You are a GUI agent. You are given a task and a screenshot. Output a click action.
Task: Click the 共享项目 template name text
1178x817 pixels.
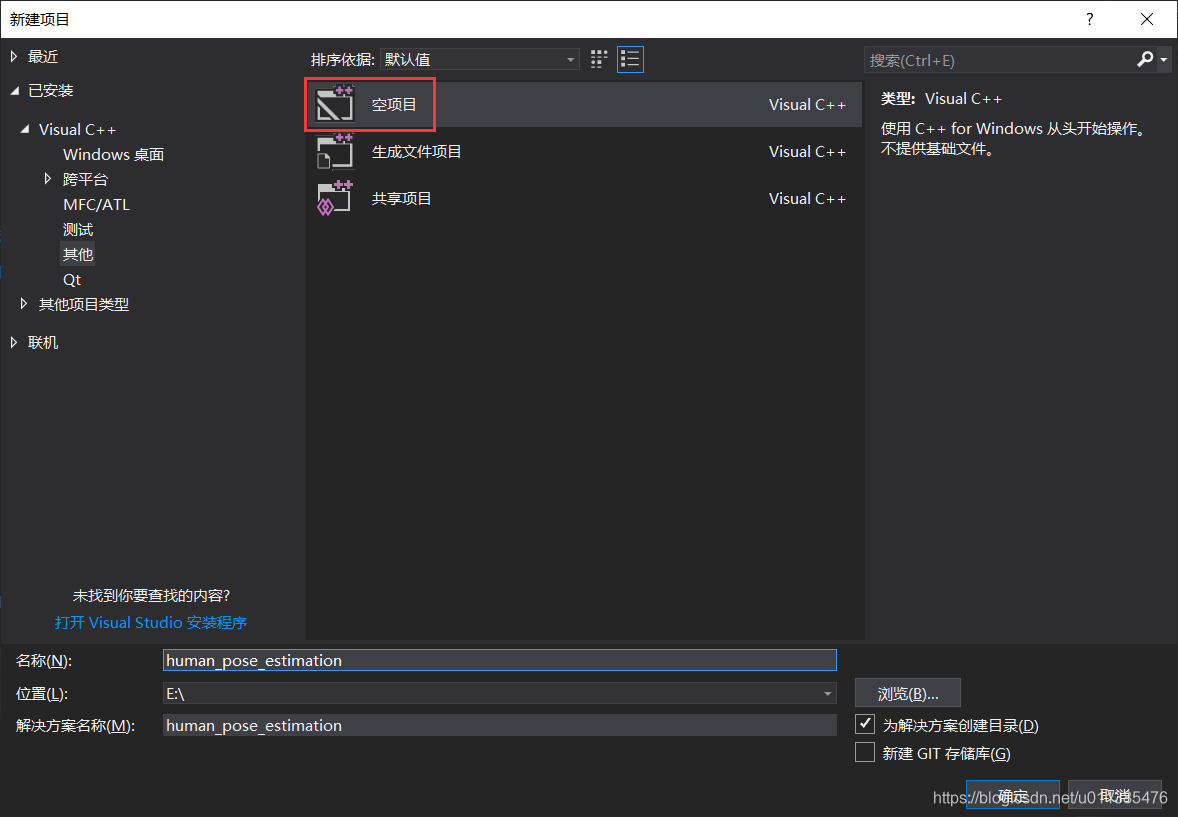click(402, 198)
